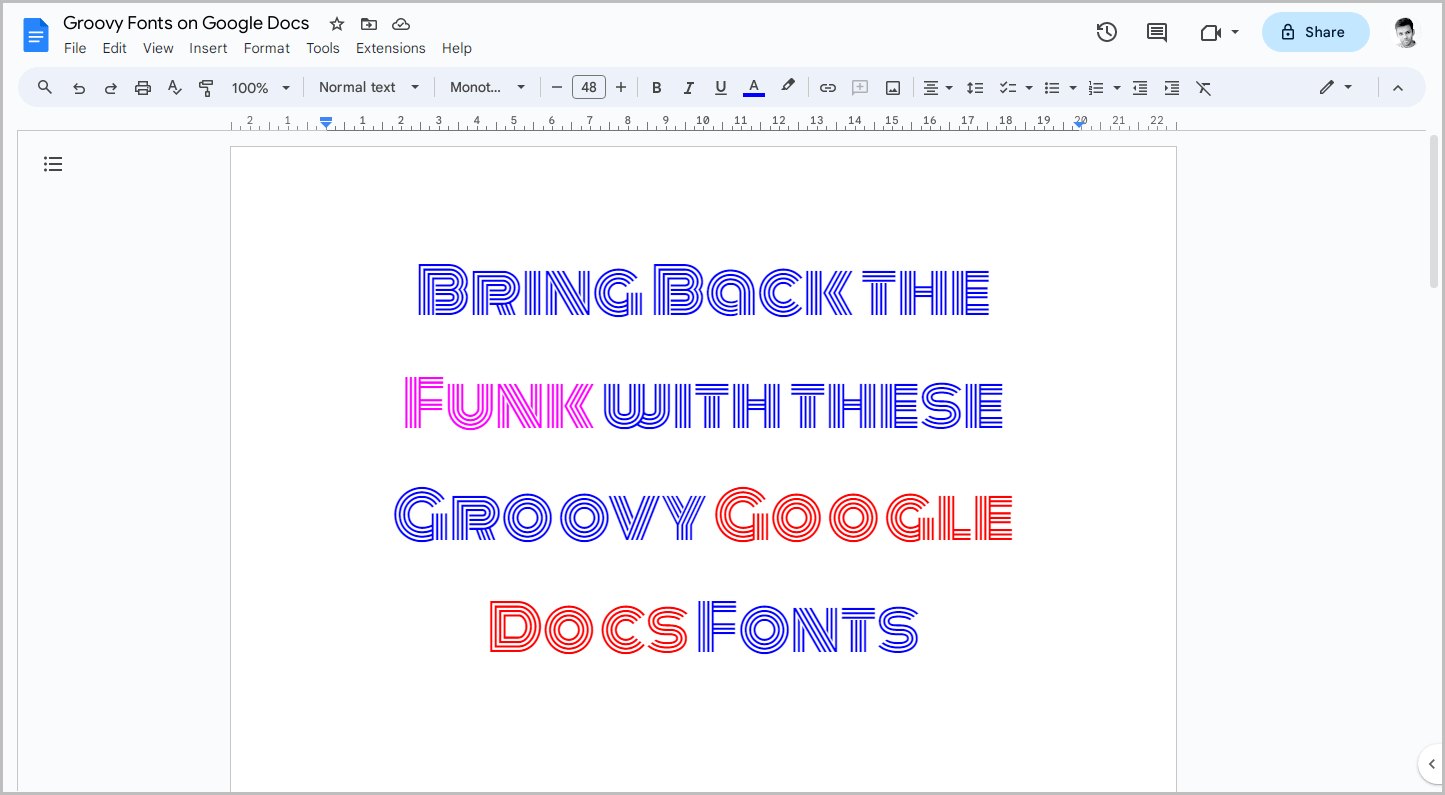Show the document outline panel
The height and width of the screenshot is (795, 1445).
pyautogui.click(x=53, y=163)
